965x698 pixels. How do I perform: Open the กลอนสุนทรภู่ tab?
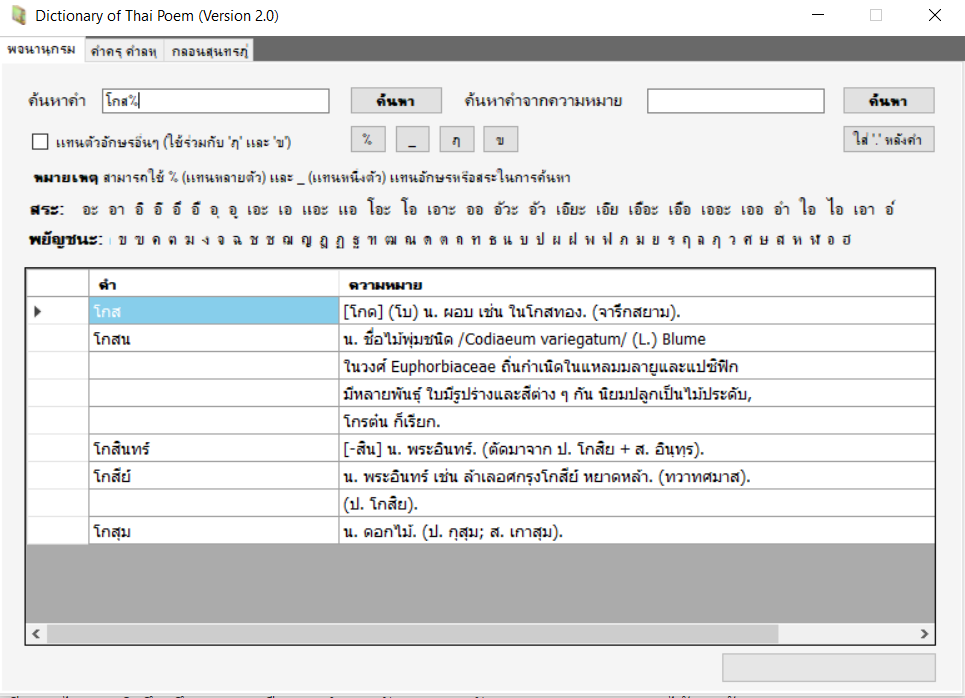pyautogui.click(x=210, y=51)
